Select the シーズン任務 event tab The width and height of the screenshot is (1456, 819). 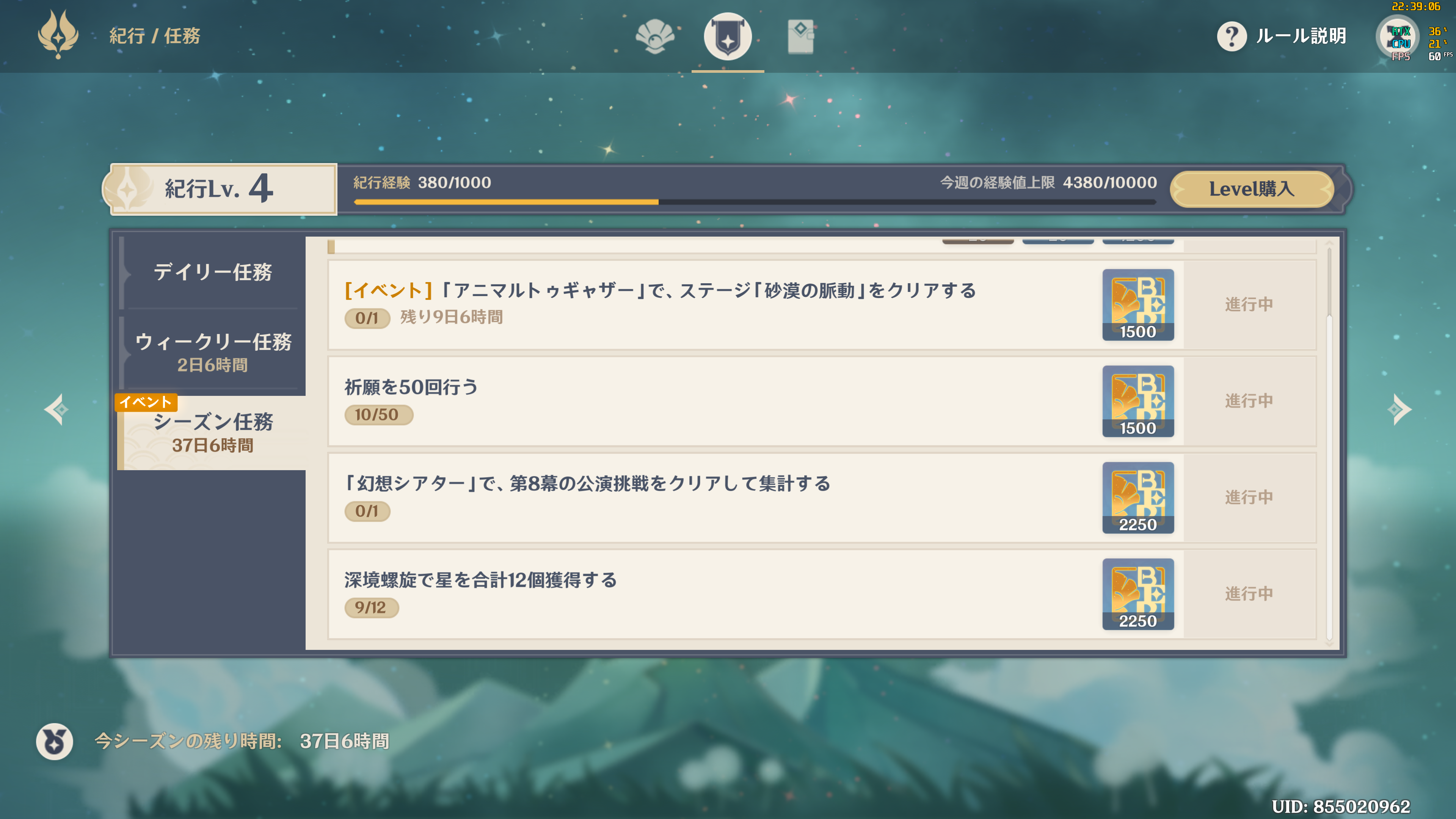(212, 432)
